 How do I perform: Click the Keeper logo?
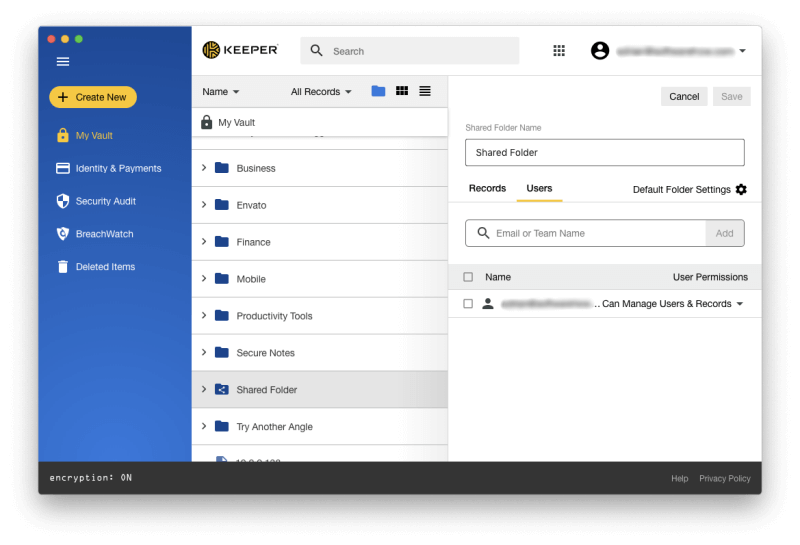click(240, 50)
